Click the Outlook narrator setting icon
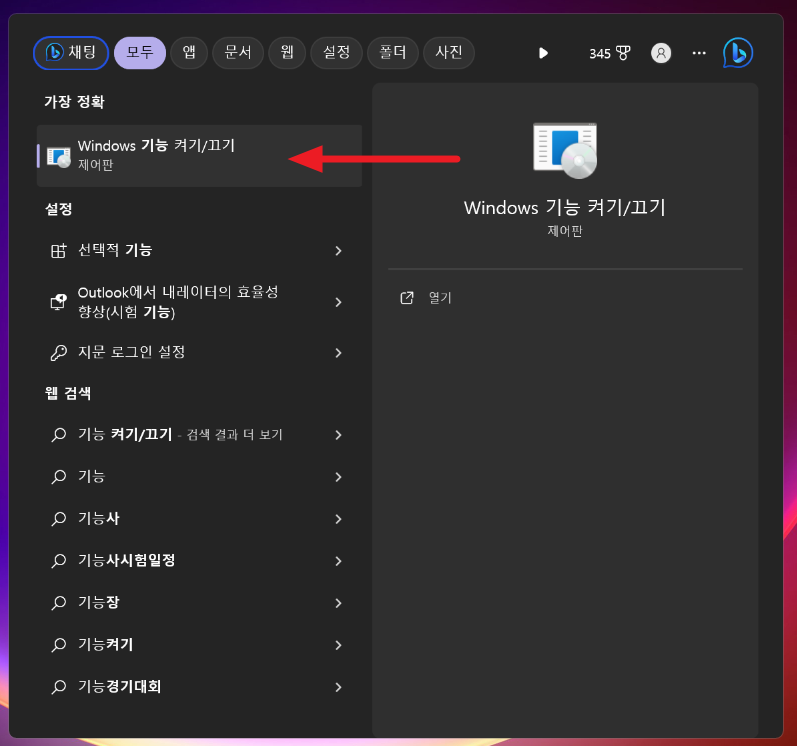The height and width of the screenshot is (746, 797). click(58, 302)
